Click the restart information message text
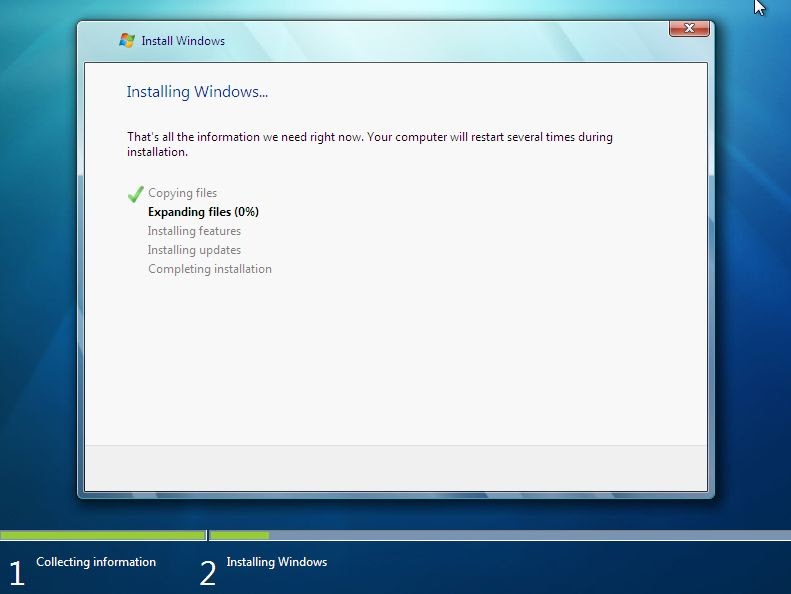 point(370,144)
